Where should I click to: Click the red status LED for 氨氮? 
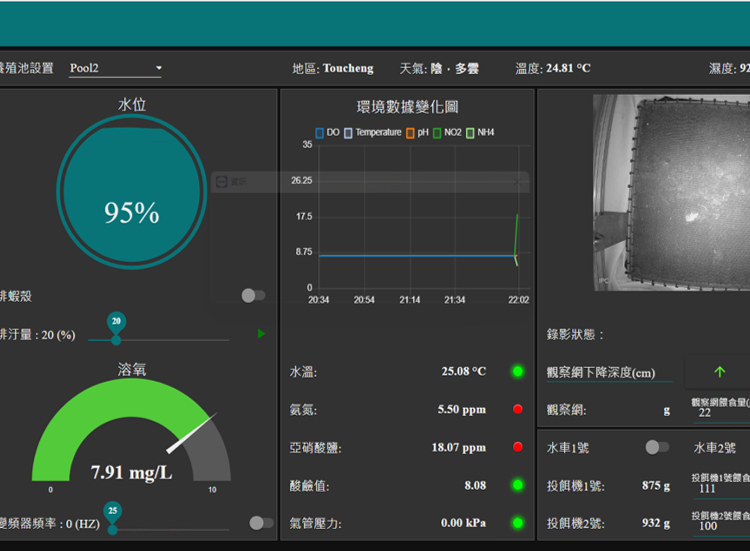518,409
